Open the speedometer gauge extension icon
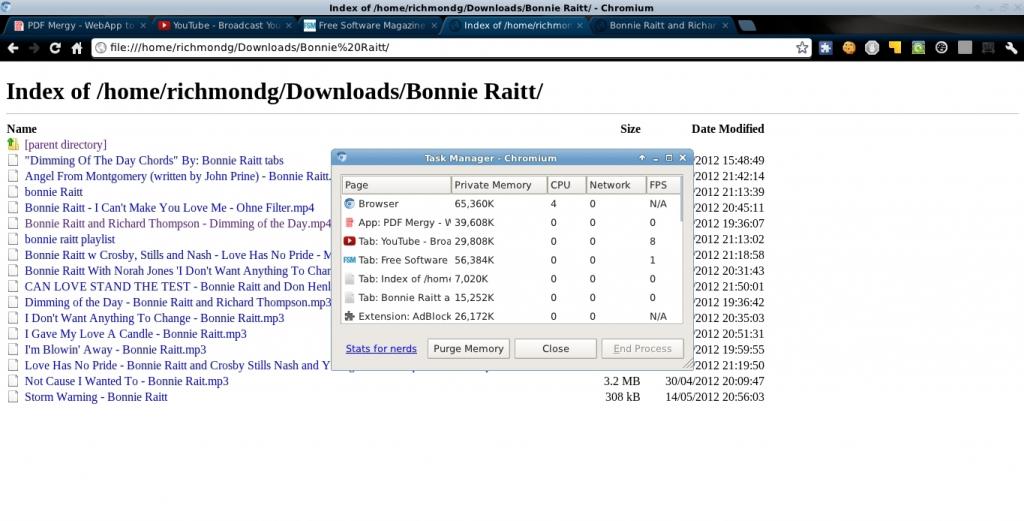 pyautogui.click(x=941, y=48)
